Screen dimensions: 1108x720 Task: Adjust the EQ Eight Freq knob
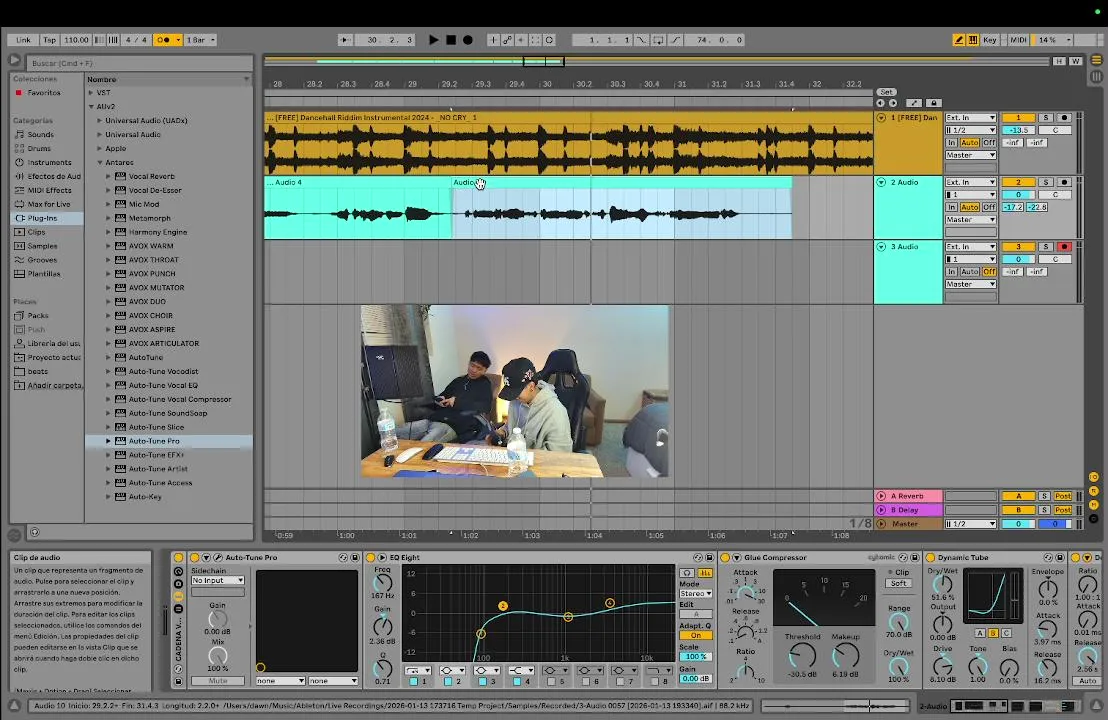click(382, 583)
